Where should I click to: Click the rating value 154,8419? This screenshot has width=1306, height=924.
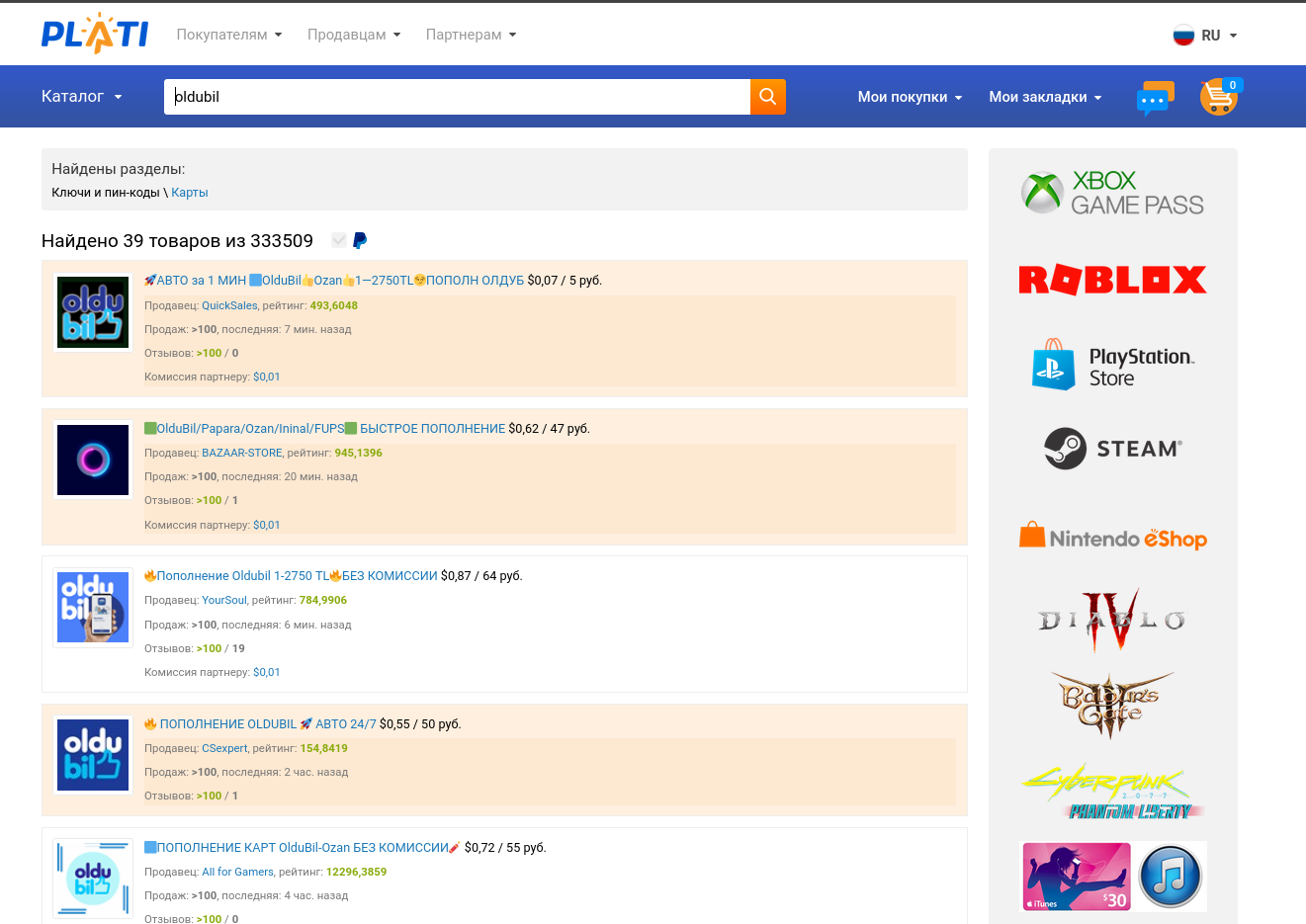tap(324, 749)
